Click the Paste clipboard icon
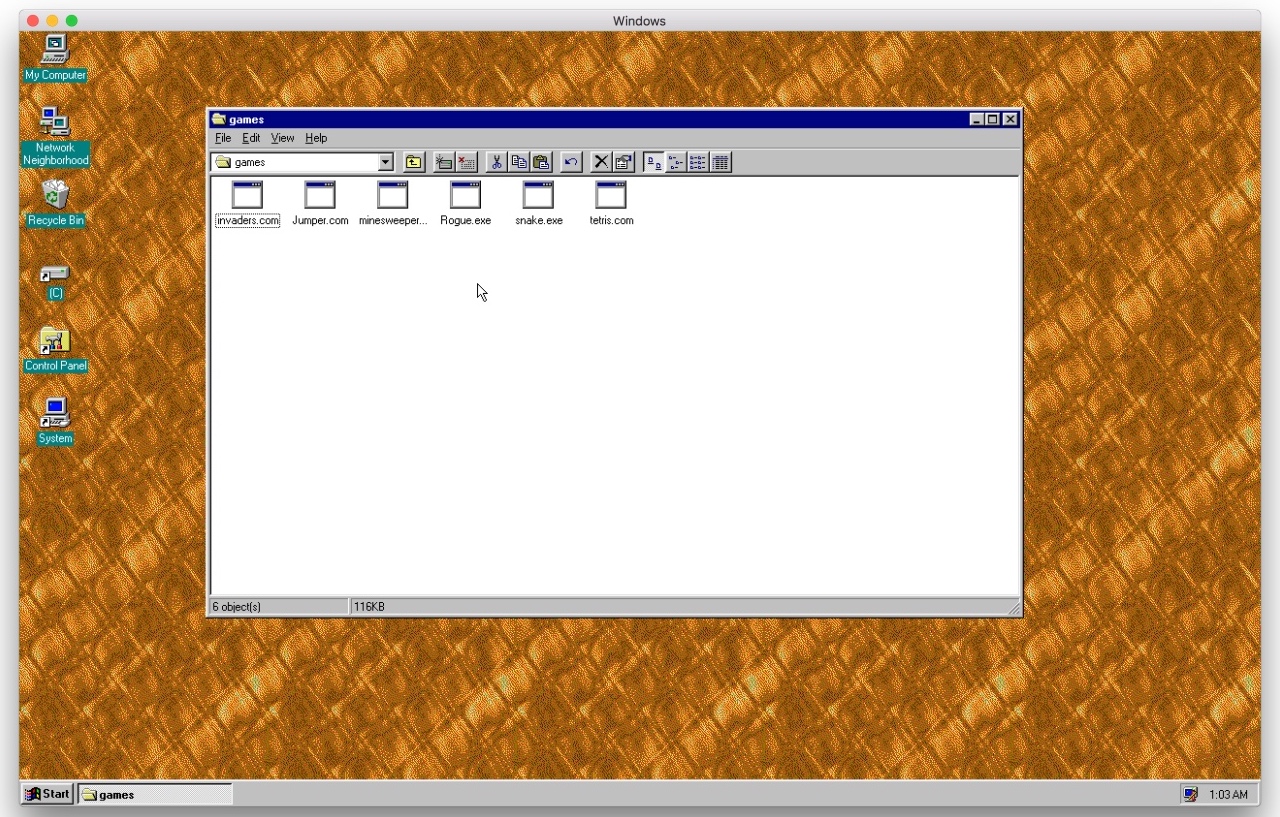 pos(541,162)
